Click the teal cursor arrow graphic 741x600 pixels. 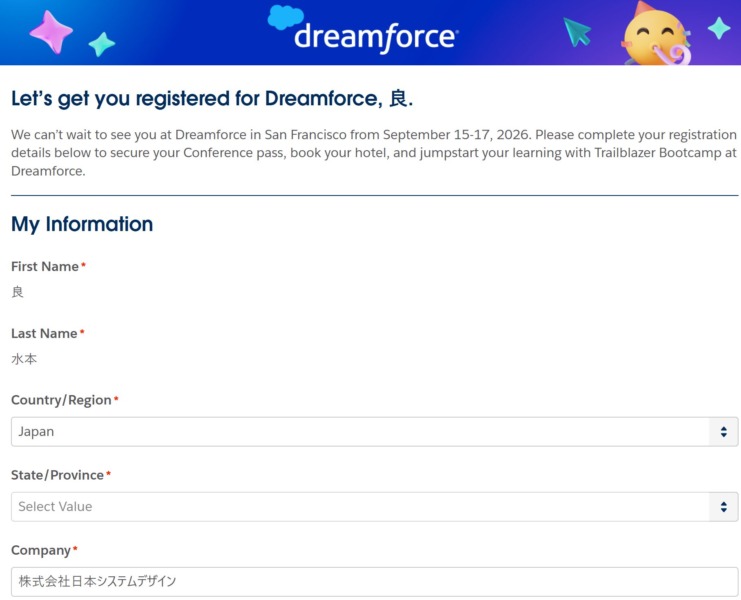pyautogui.click(x=577, y=32)
